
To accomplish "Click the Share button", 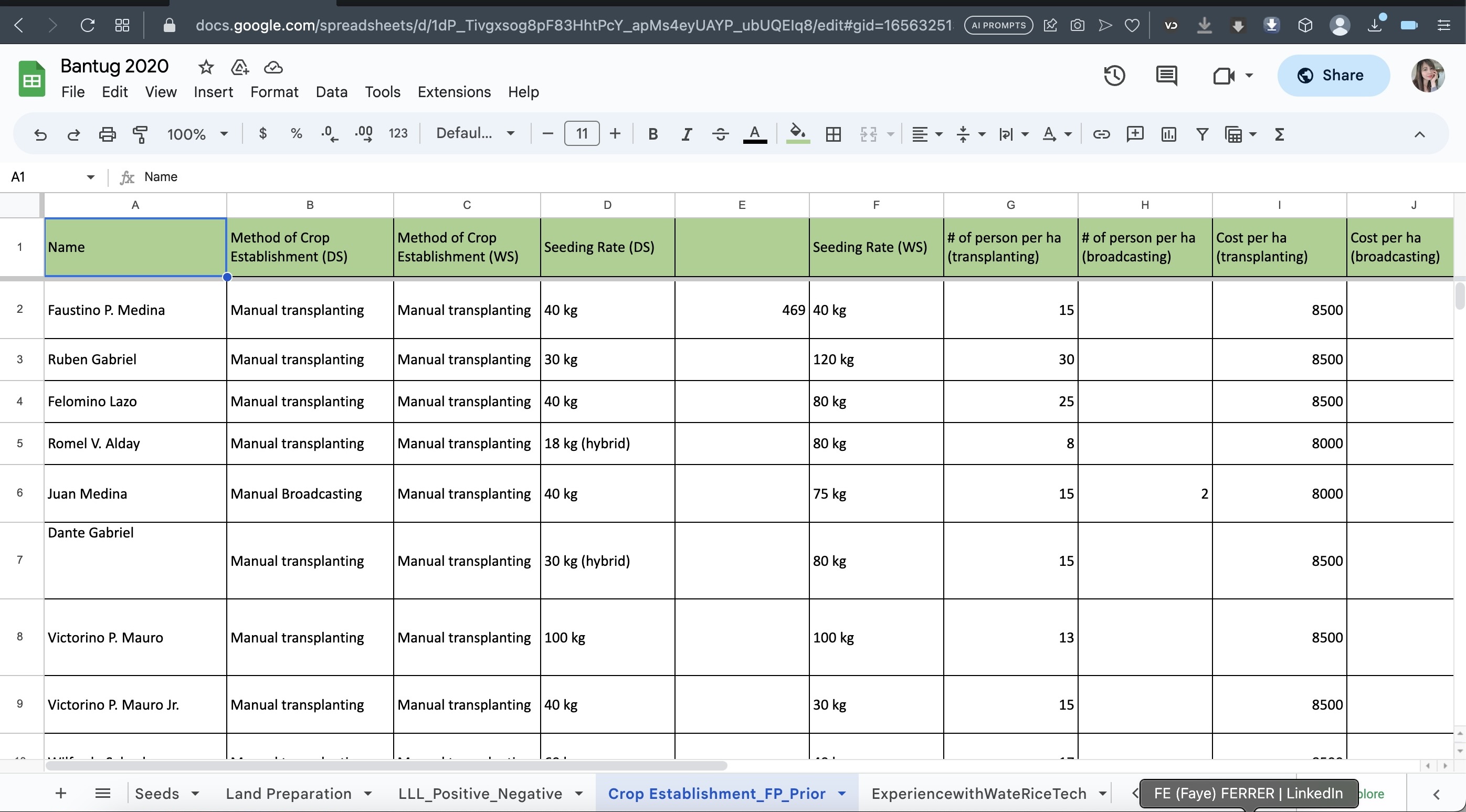I will pos(1333,75).
